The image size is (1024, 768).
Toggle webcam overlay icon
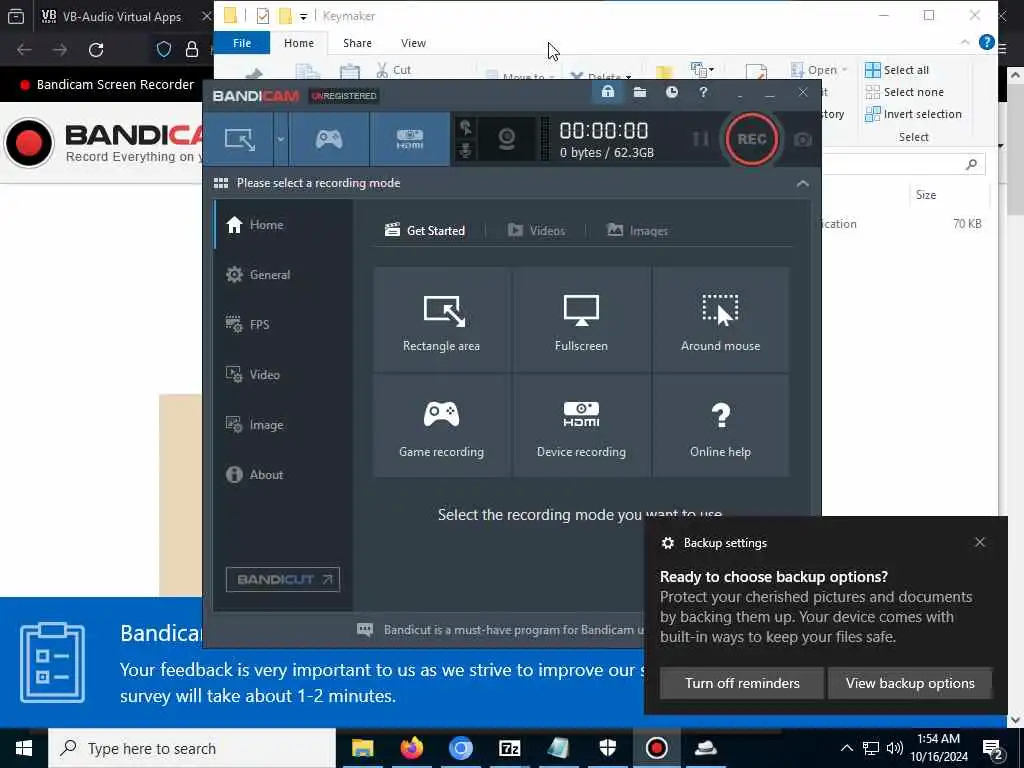click(x=507, y=139)
